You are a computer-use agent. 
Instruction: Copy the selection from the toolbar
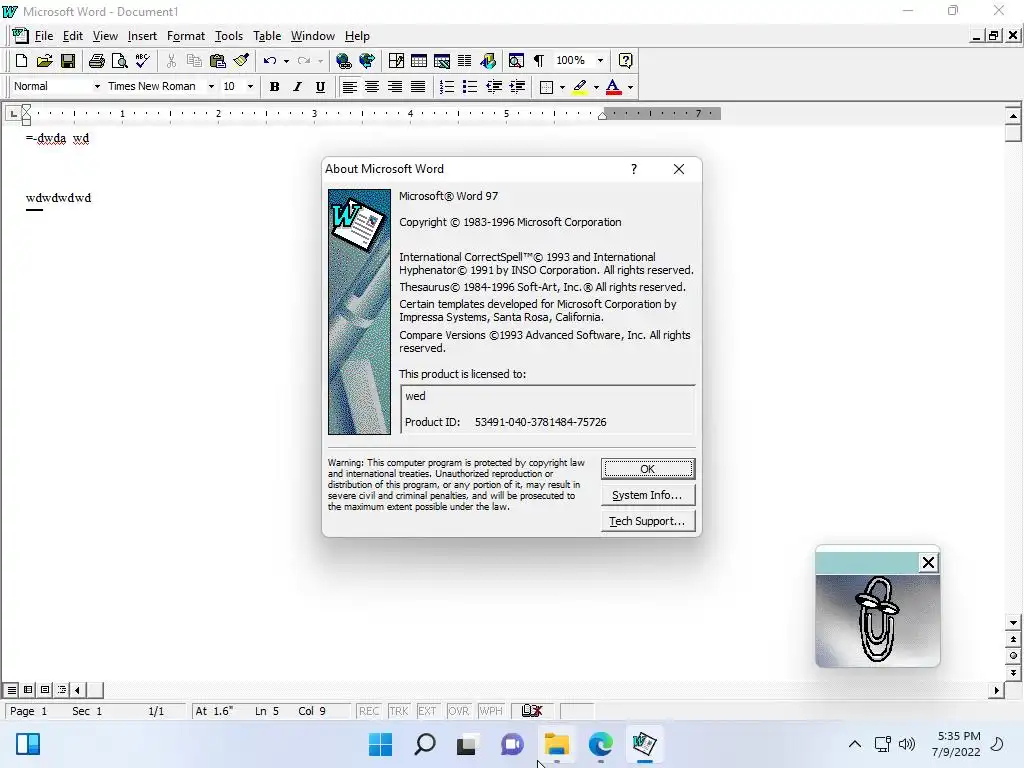[194, 61]
